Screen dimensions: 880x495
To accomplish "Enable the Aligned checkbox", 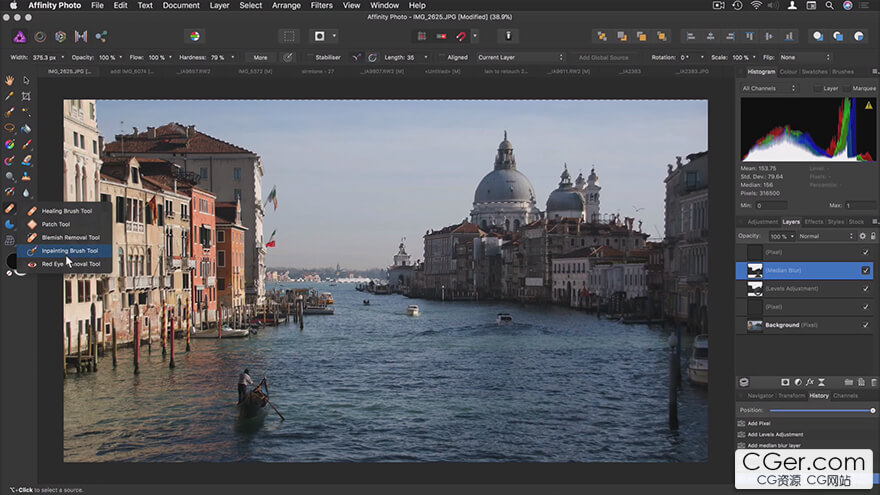I will 440,57.
